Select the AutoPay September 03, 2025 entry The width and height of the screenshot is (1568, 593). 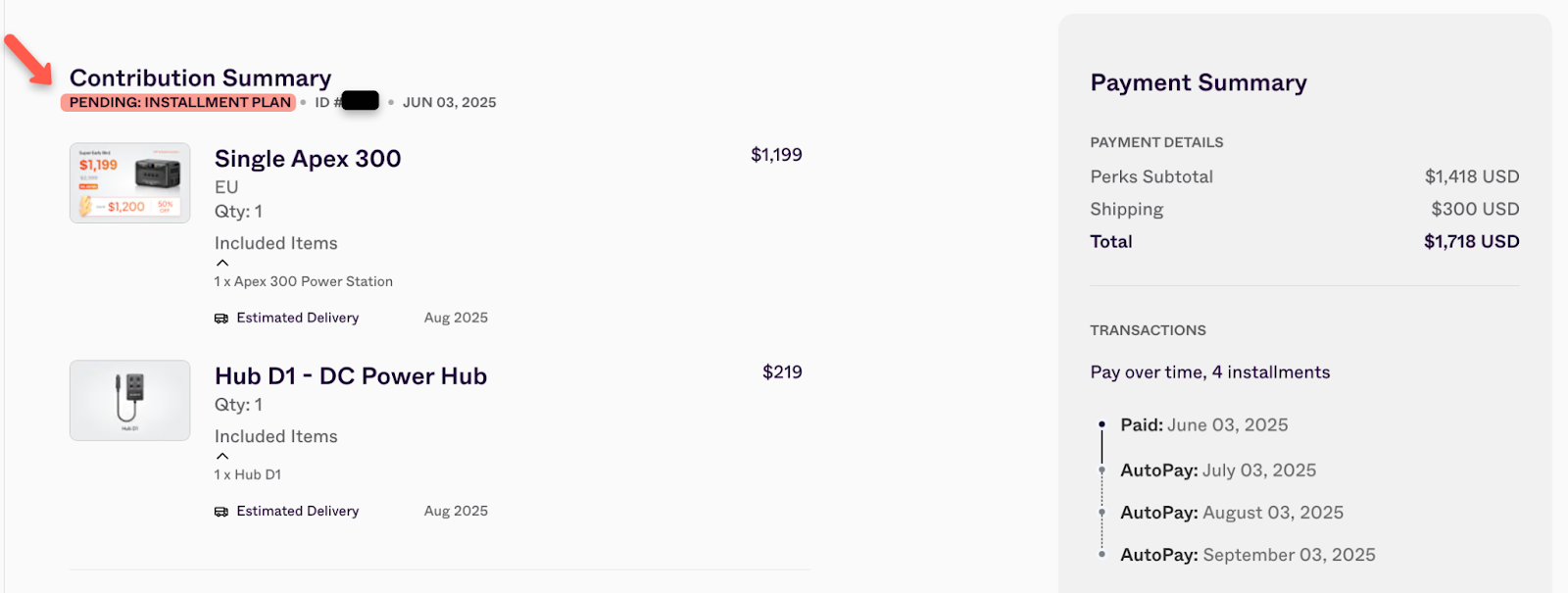pos(1248,555)
